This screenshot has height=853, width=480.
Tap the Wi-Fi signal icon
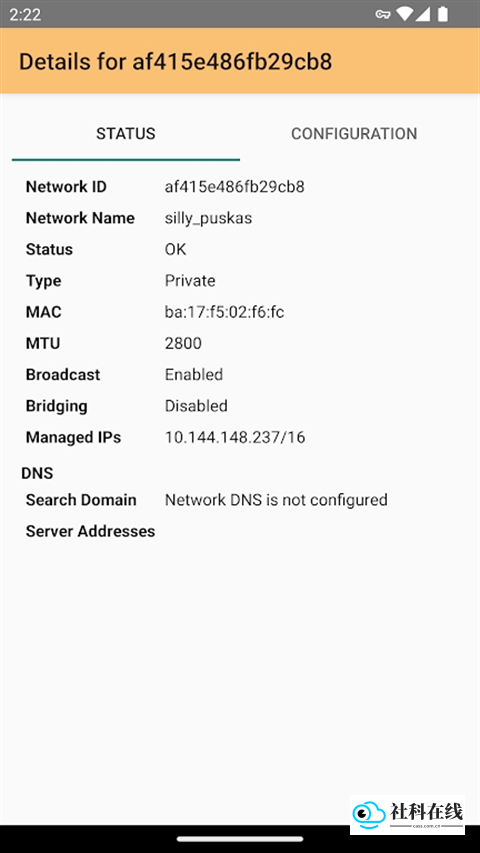[404, 14]
